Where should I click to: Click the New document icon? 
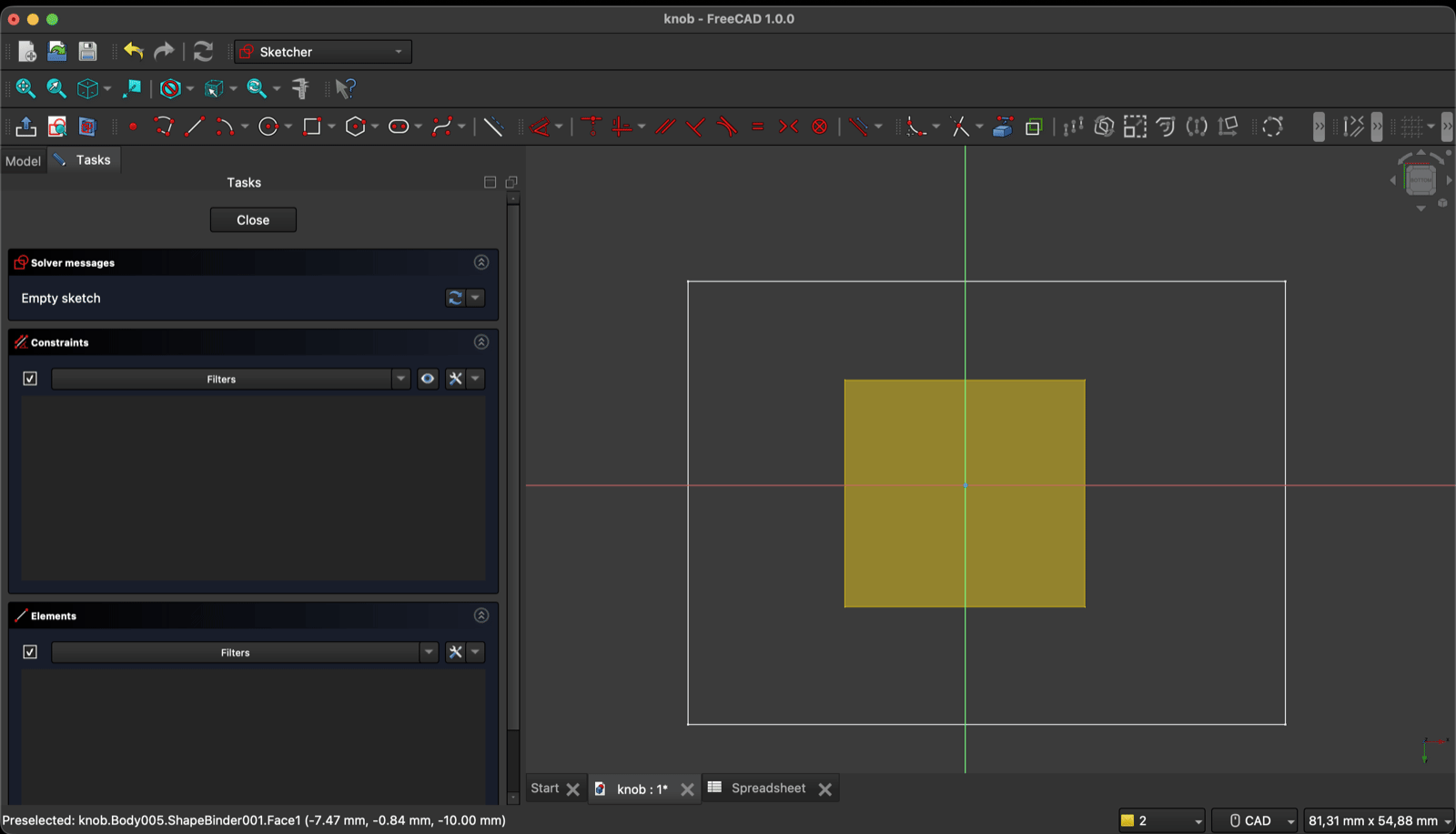point(26,52)
